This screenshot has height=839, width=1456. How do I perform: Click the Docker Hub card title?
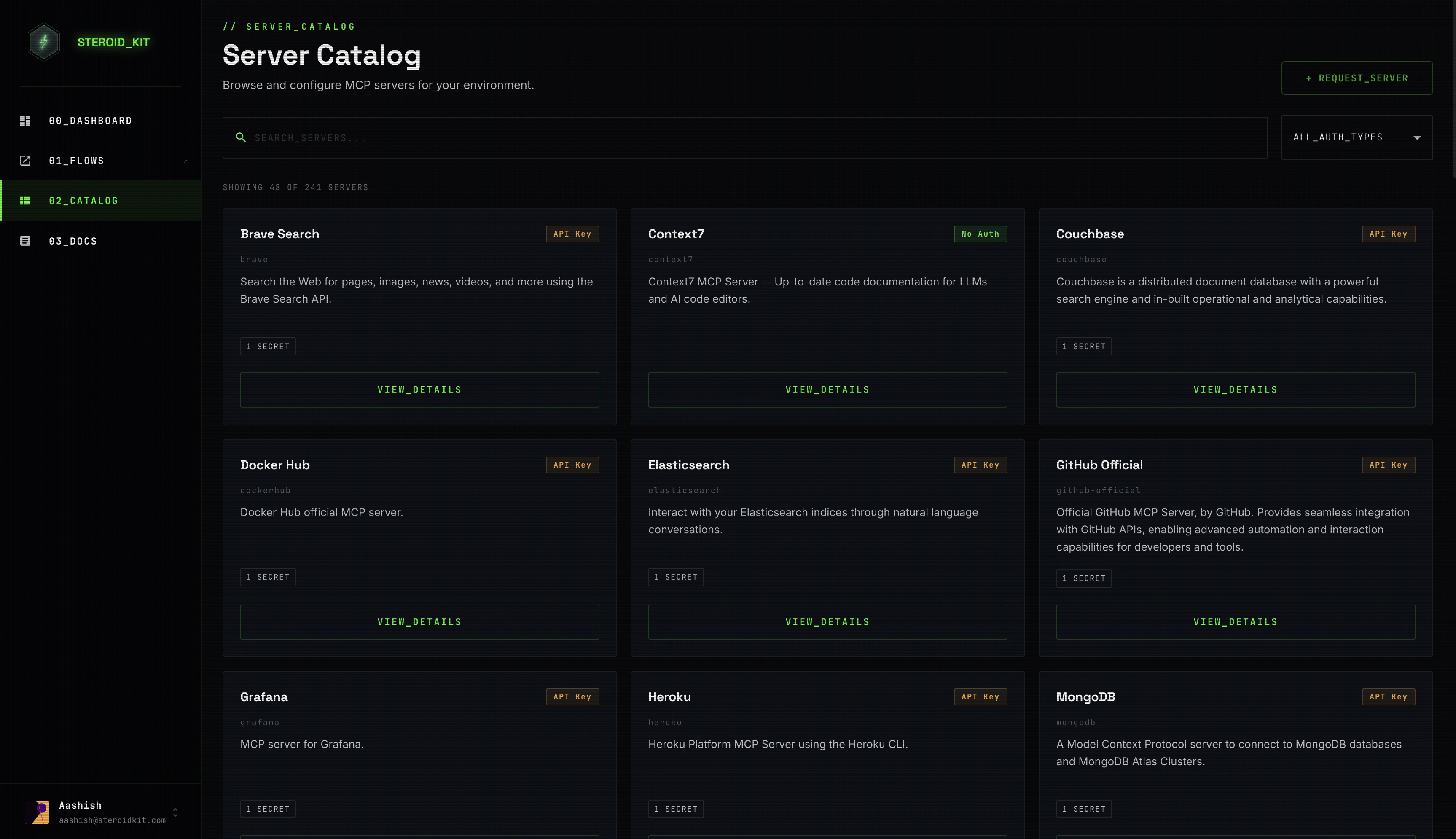point(275,465)
